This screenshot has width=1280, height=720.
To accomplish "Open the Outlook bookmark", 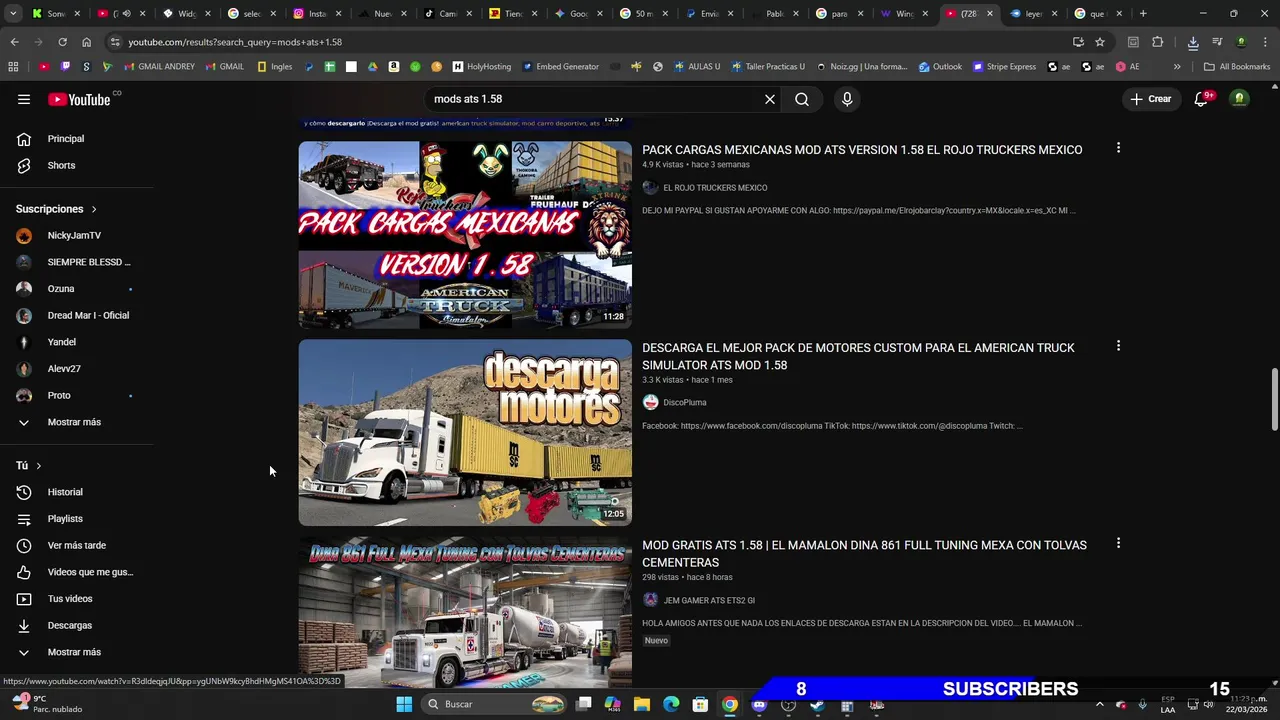I will pyautogui.click(x=940, y=67).
